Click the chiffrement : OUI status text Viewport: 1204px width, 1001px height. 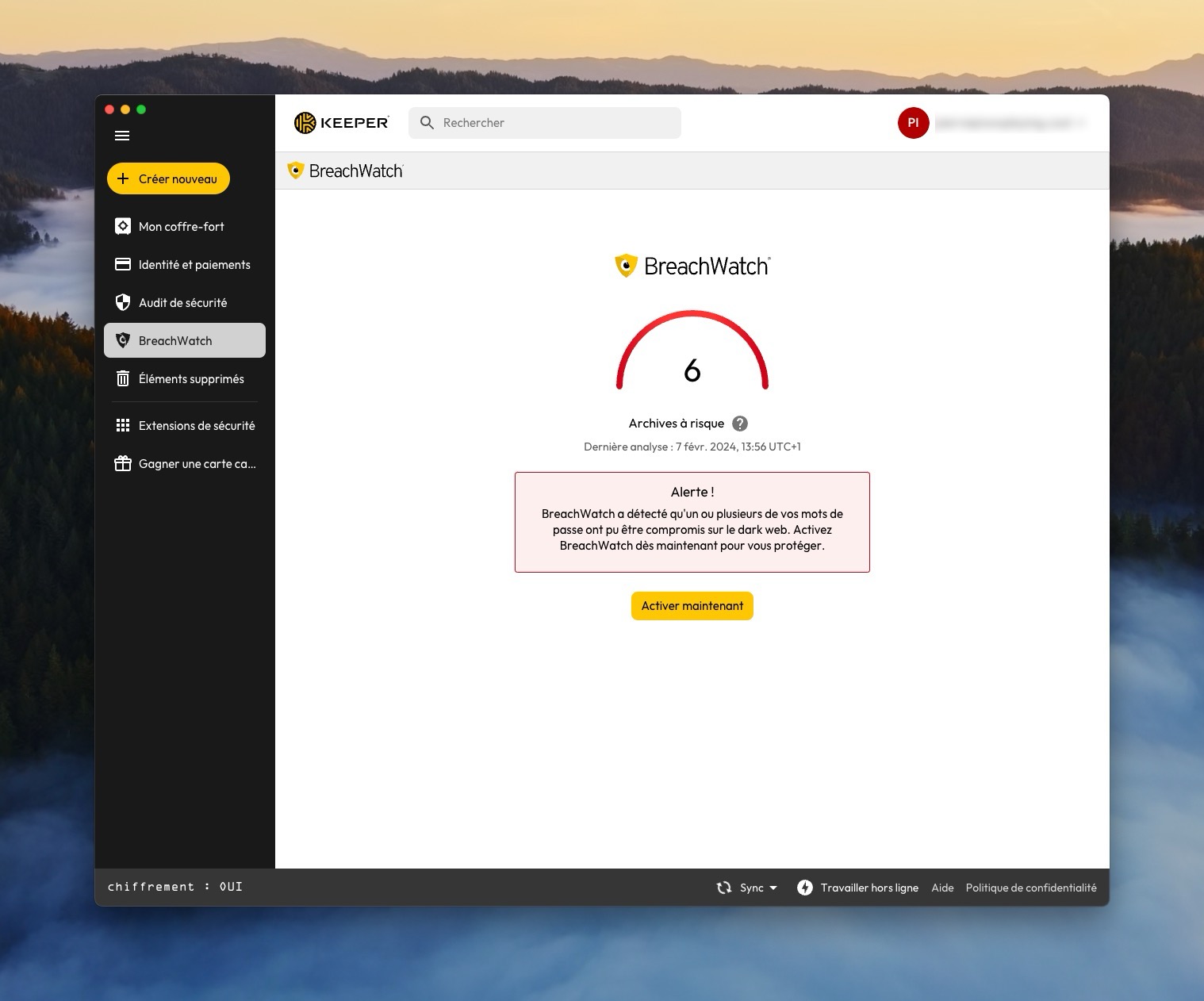[175, 887]
